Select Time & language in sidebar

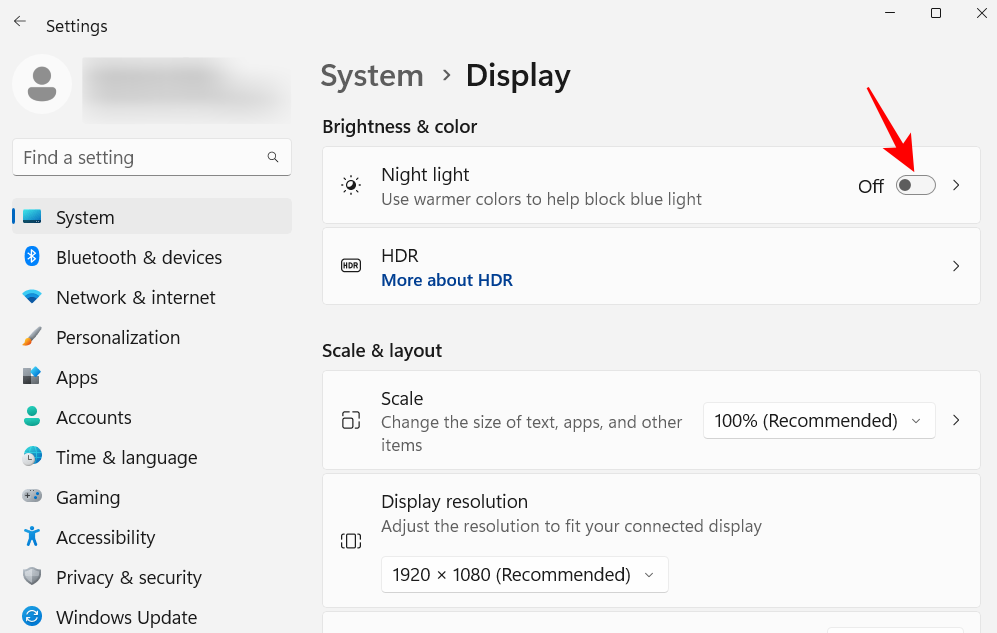[x=126, y=457]
